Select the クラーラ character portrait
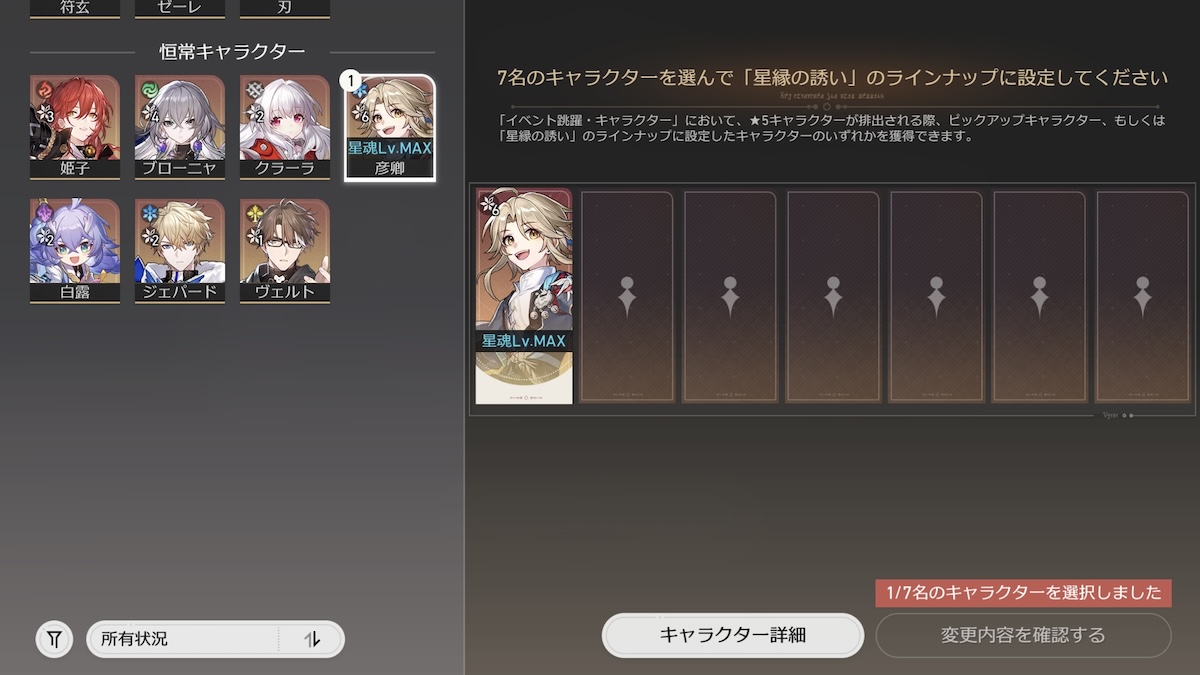 point(285,128)
